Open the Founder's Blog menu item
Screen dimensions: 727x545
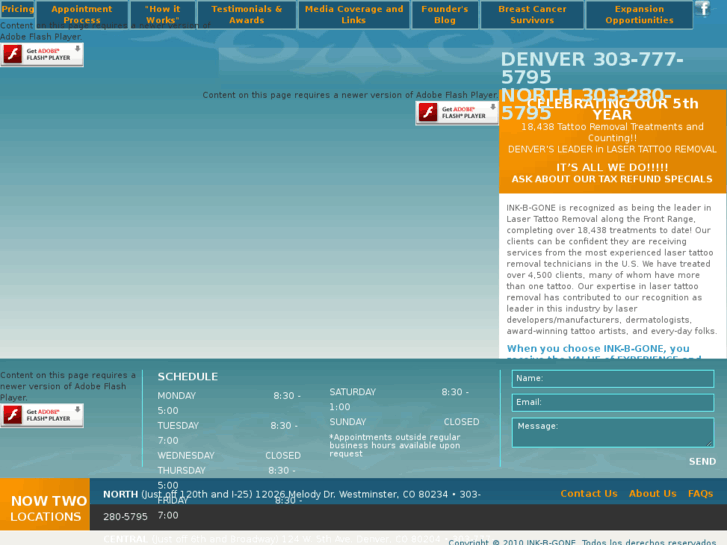[445, 14]
